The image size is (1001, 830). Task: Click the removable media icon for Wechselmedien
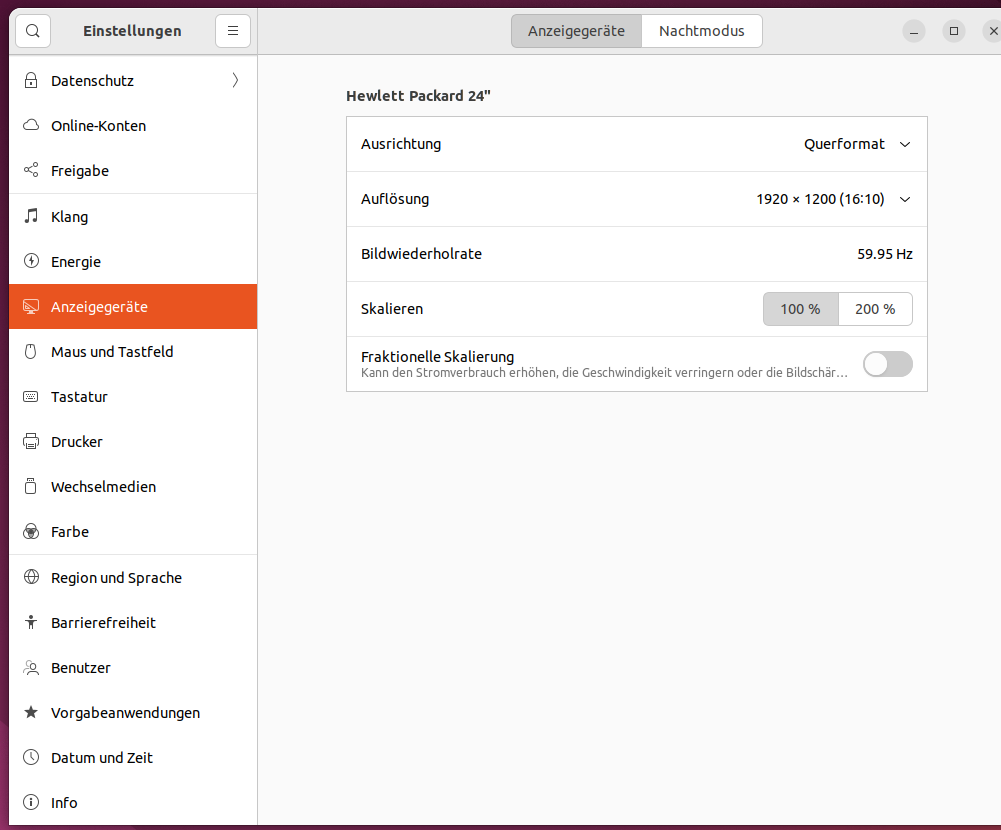[31, 486]
